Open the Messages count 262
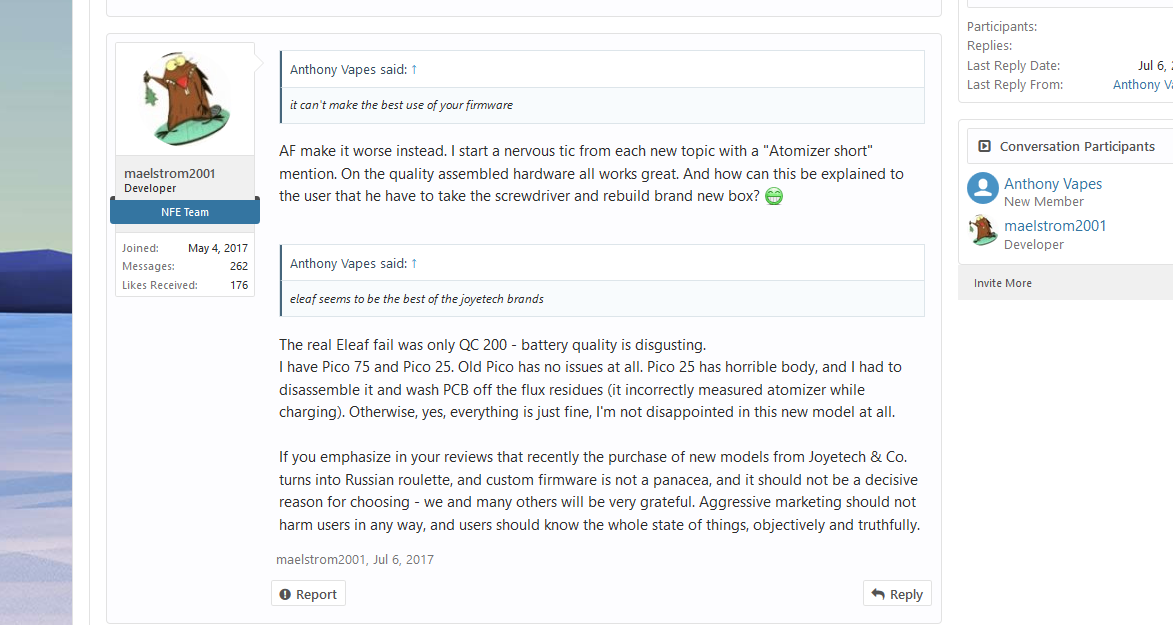The height and width of the screenshot is (625, 1173). [239, 266]
